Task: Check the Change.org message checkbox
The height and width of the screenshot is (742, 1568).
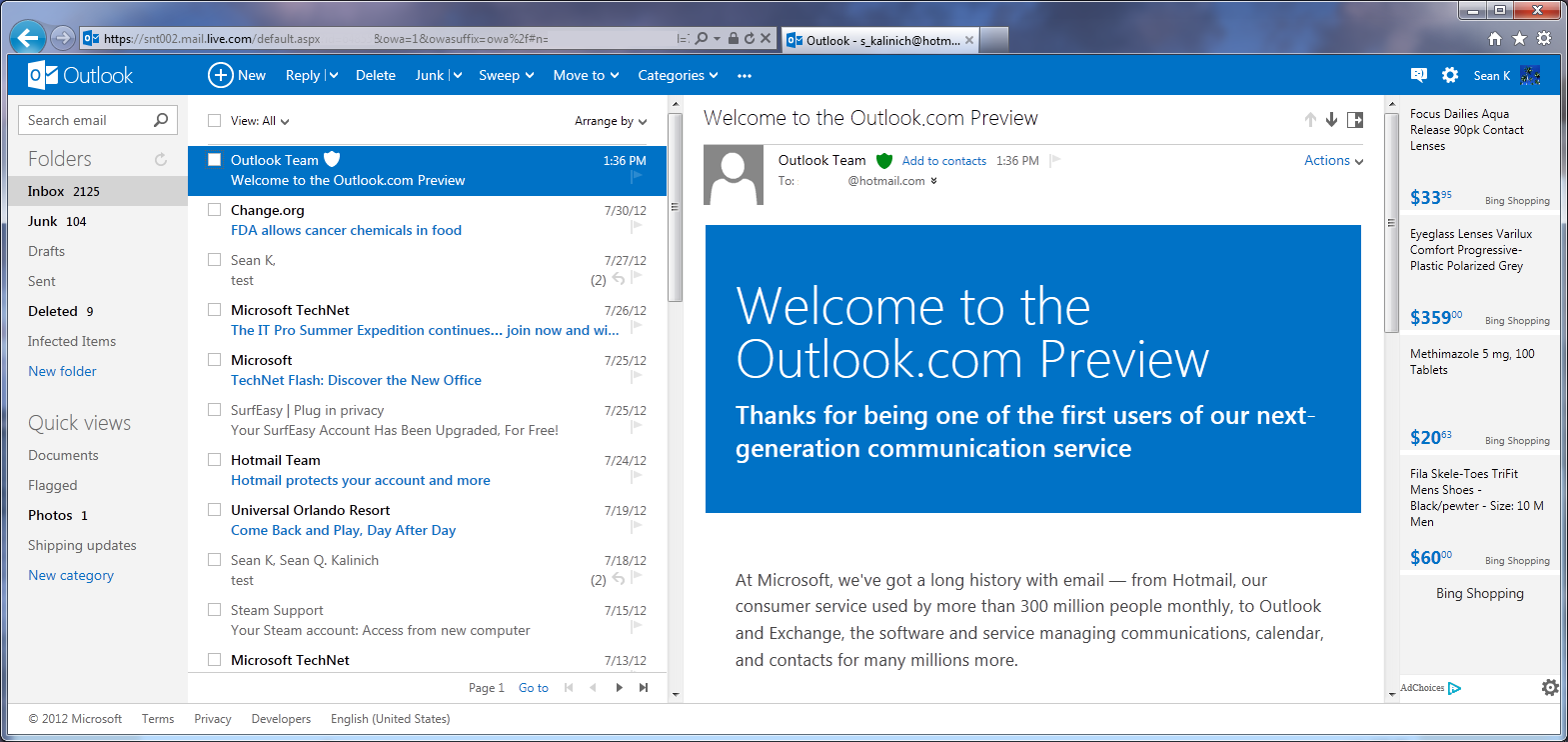Action: pos(214,209)
